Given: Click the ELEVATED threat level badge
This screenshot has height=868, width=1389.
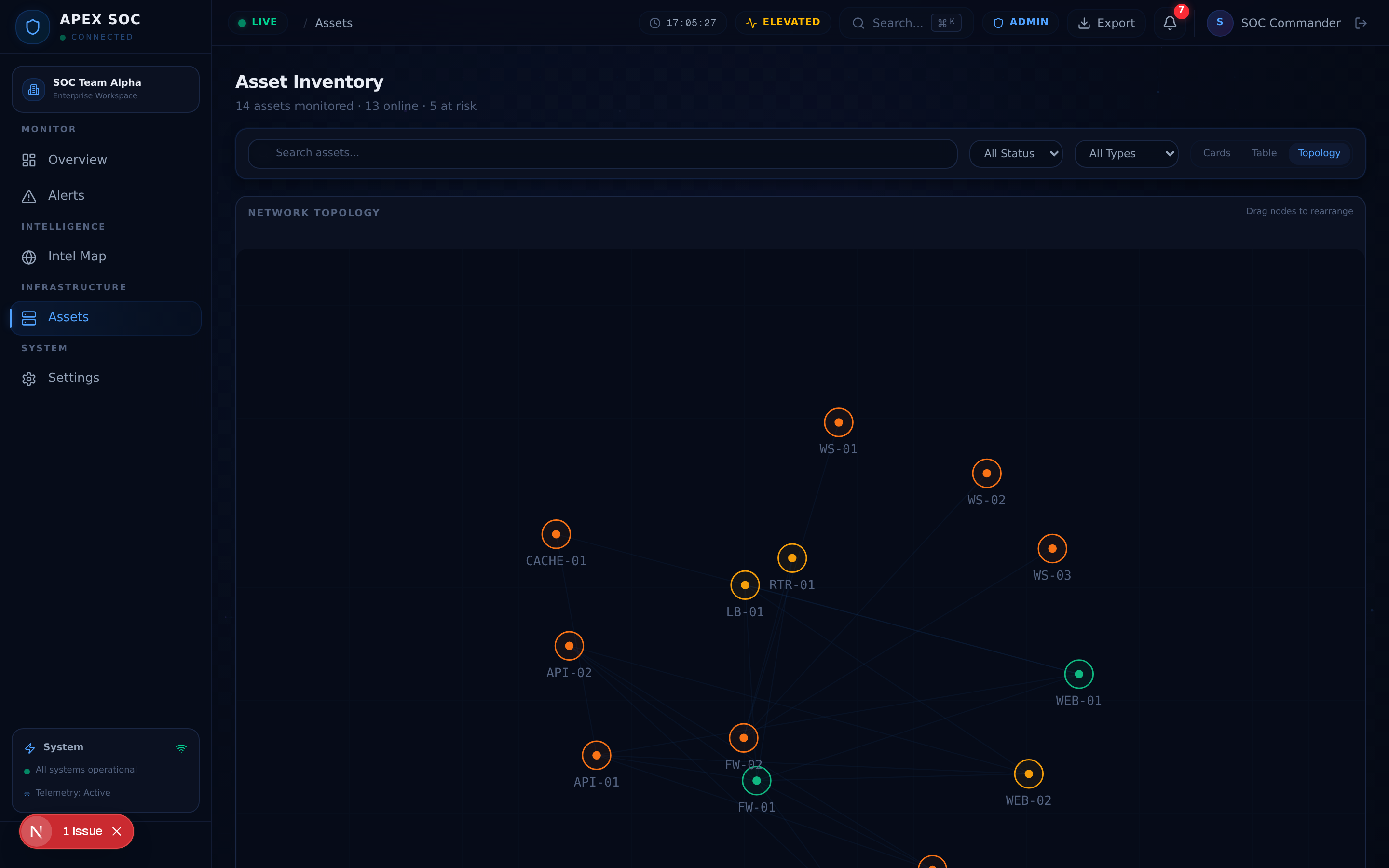Looking at the screenshot, I should [783, 22].
